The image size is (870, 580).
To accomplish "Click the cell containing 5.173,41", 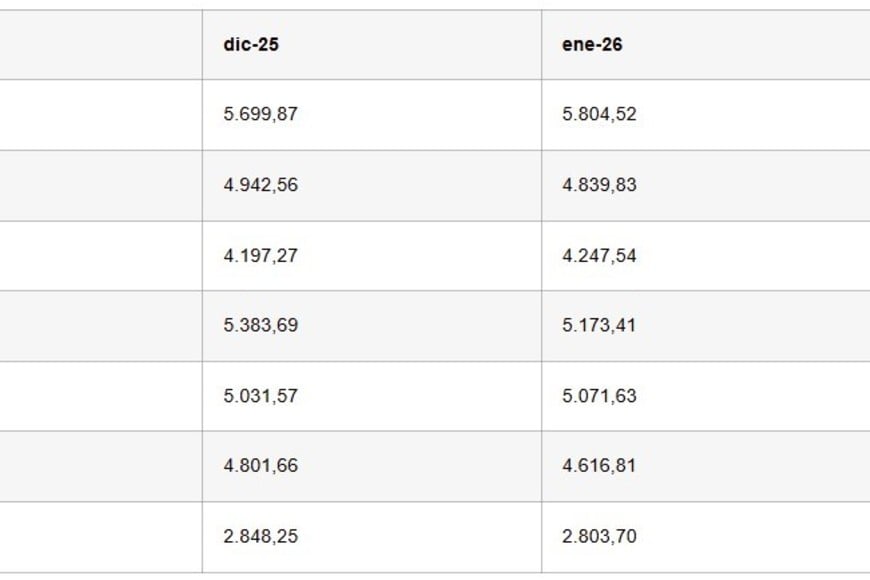I will coord(599,325).
